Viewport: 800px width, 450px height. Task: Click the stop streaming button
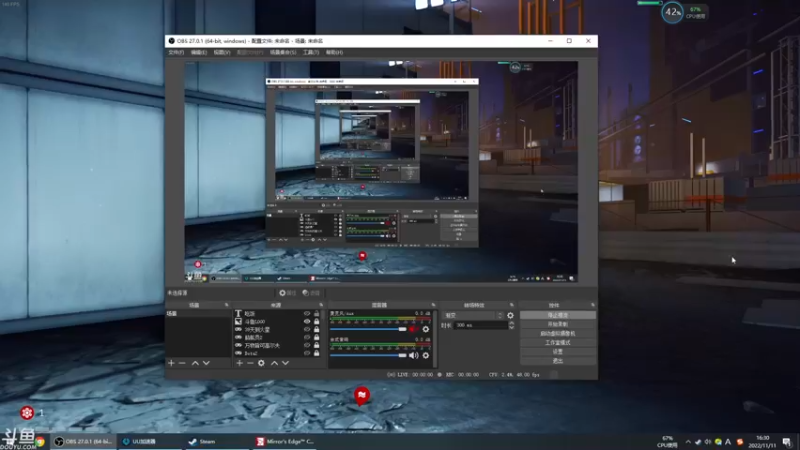(558, 315)
